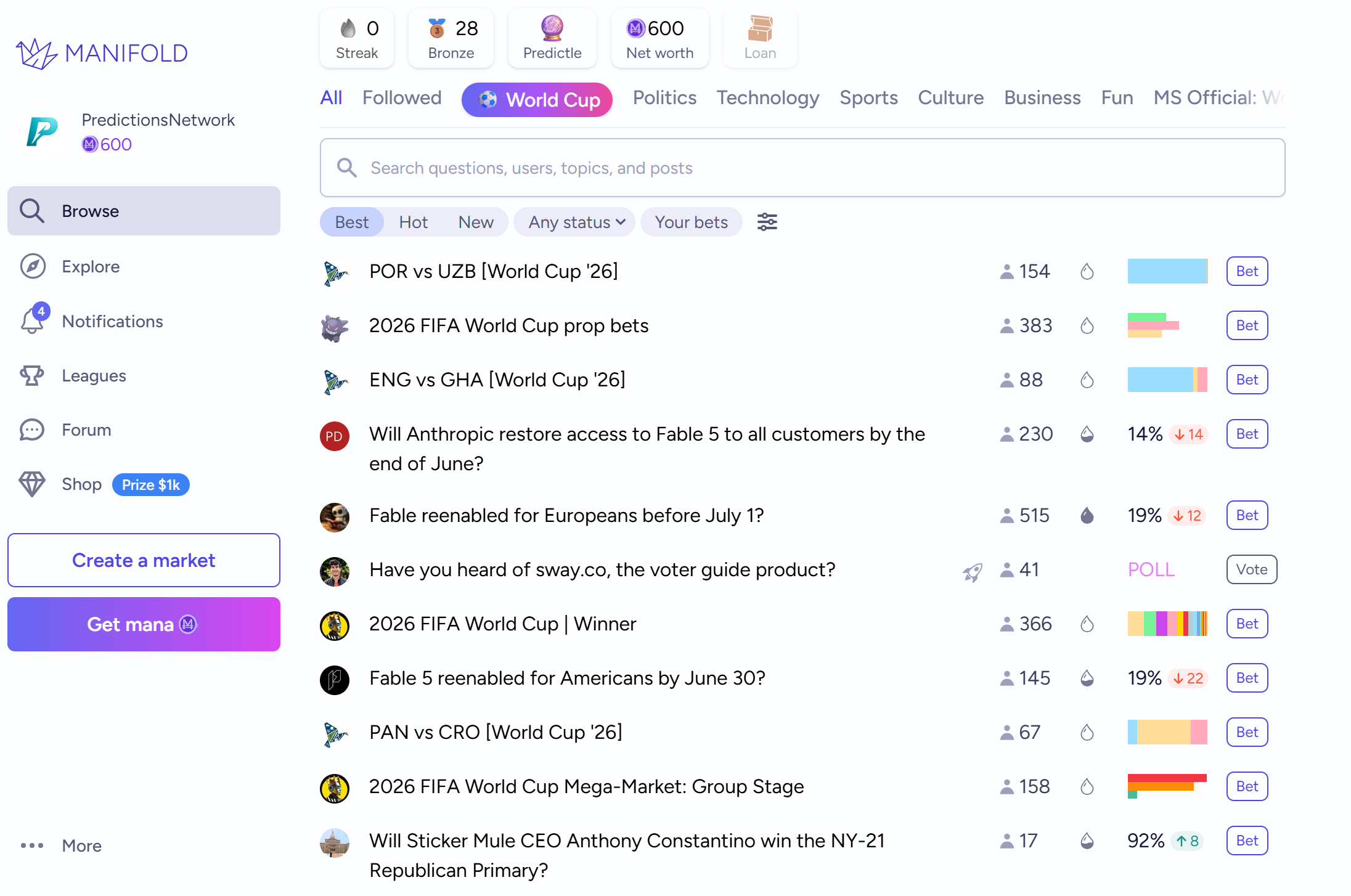Open the Technology topic tab

tap(768, 97)
